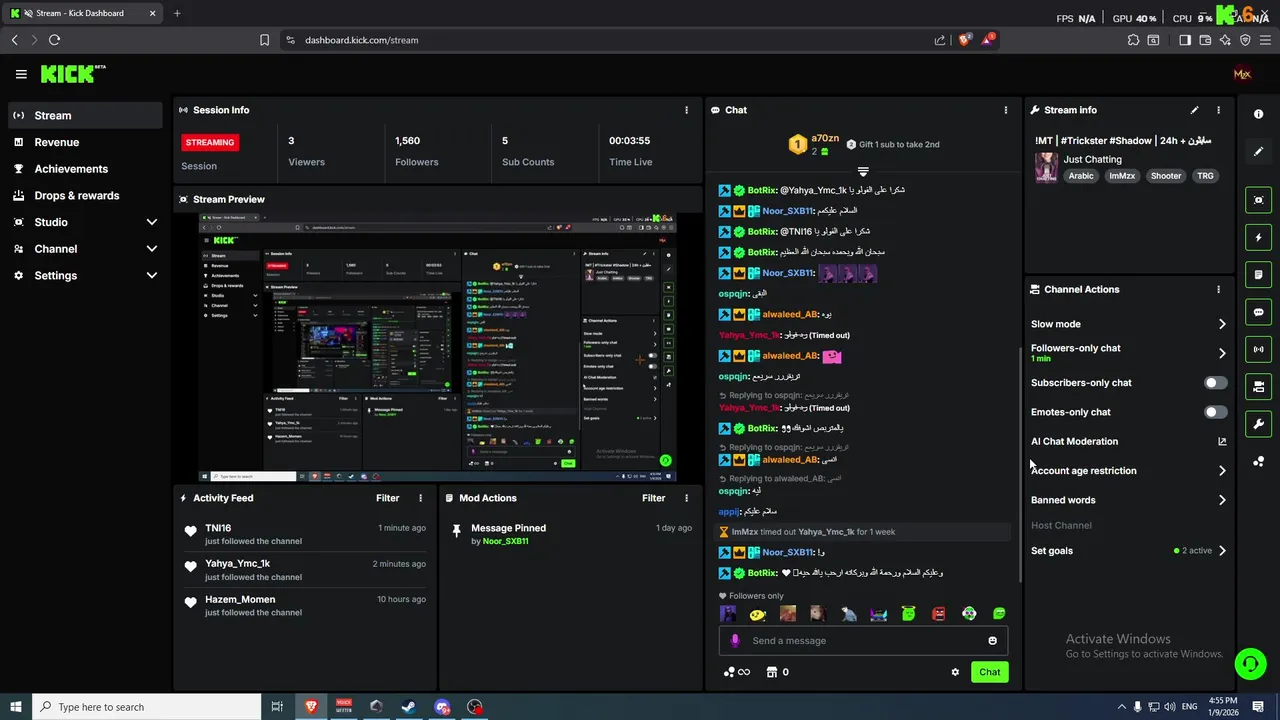Click the shop icon below the message box
The height and width of the screenshot is (720, 1280).
click(x=772, y=672)
